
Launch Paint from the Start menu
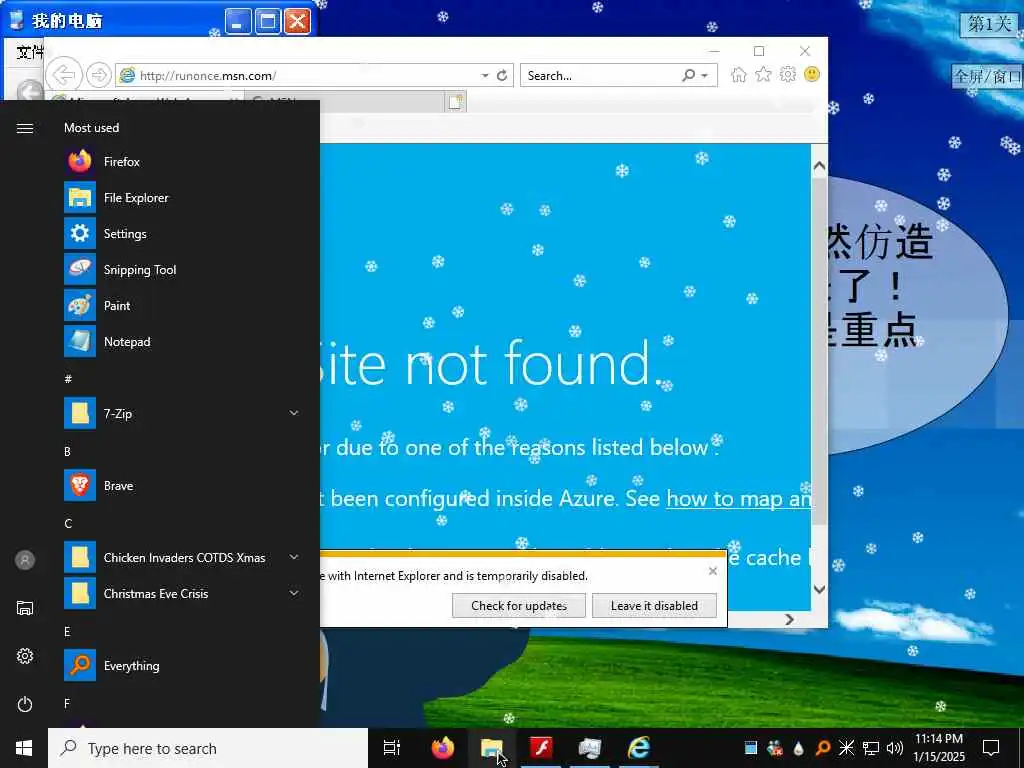(x=182, y=305)
